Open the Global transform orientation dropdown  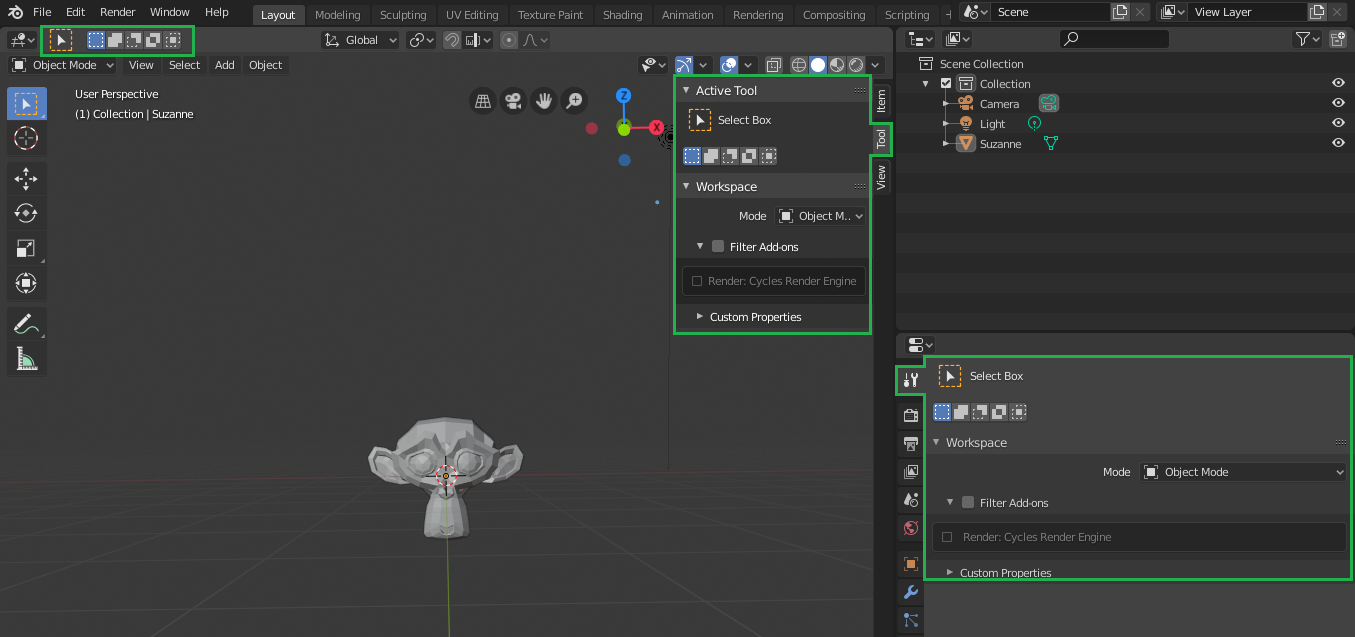pos(360,40)
